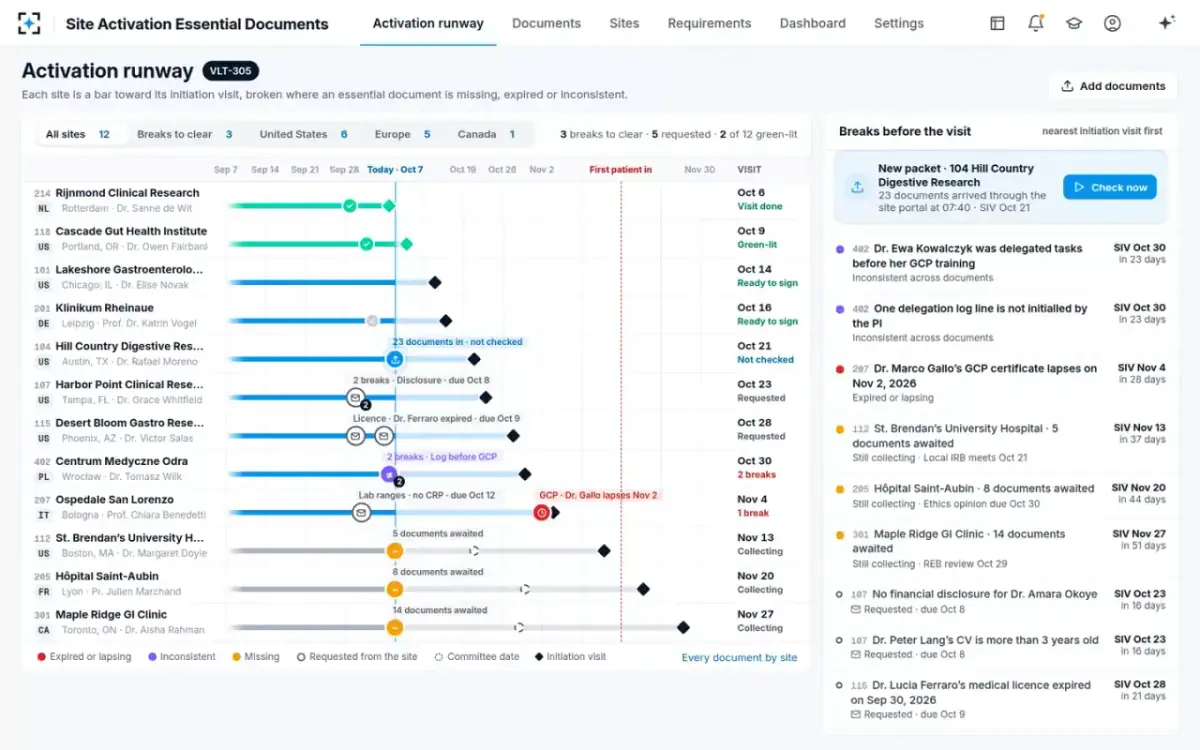Click green check marker on Cascade Gut bar

pos(366,244)
